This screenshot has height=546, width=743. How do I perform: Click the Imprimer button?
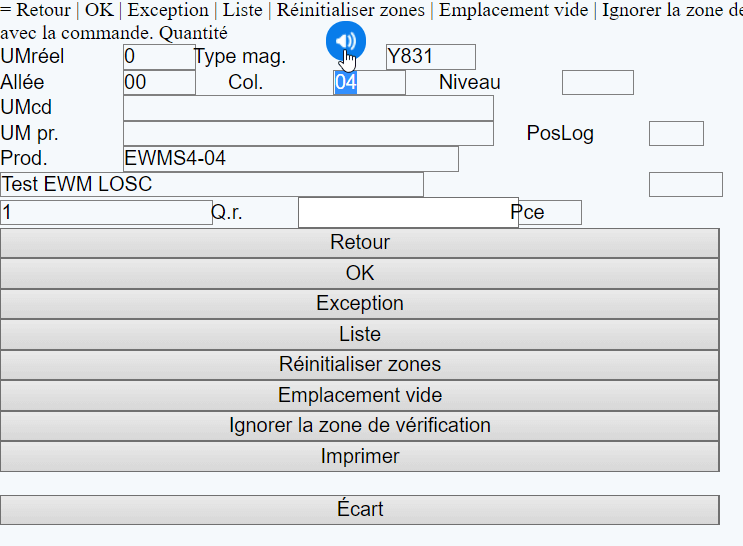[360, 456]
